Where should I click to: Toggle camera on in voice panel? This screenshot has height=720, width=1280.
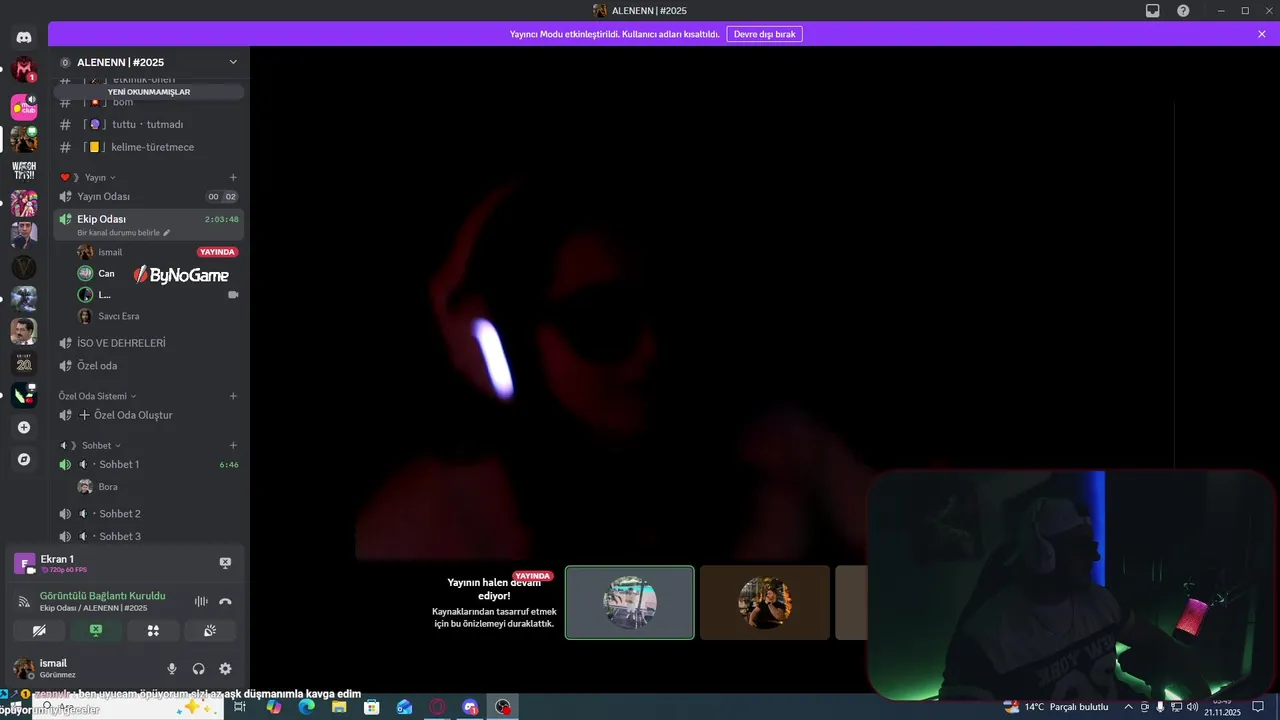pos(39,631)
